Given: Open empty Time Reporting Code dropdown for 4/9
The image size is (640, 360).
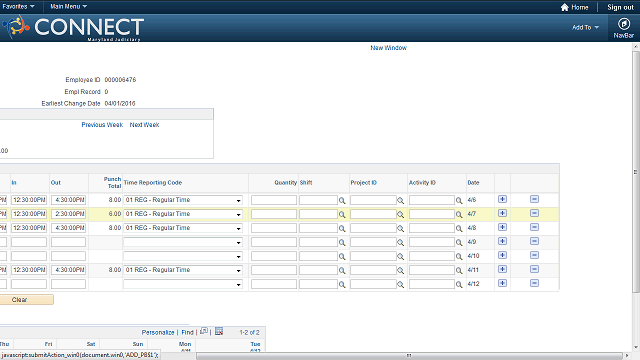Looking at the screenshot, I should [x=183, y=242].
